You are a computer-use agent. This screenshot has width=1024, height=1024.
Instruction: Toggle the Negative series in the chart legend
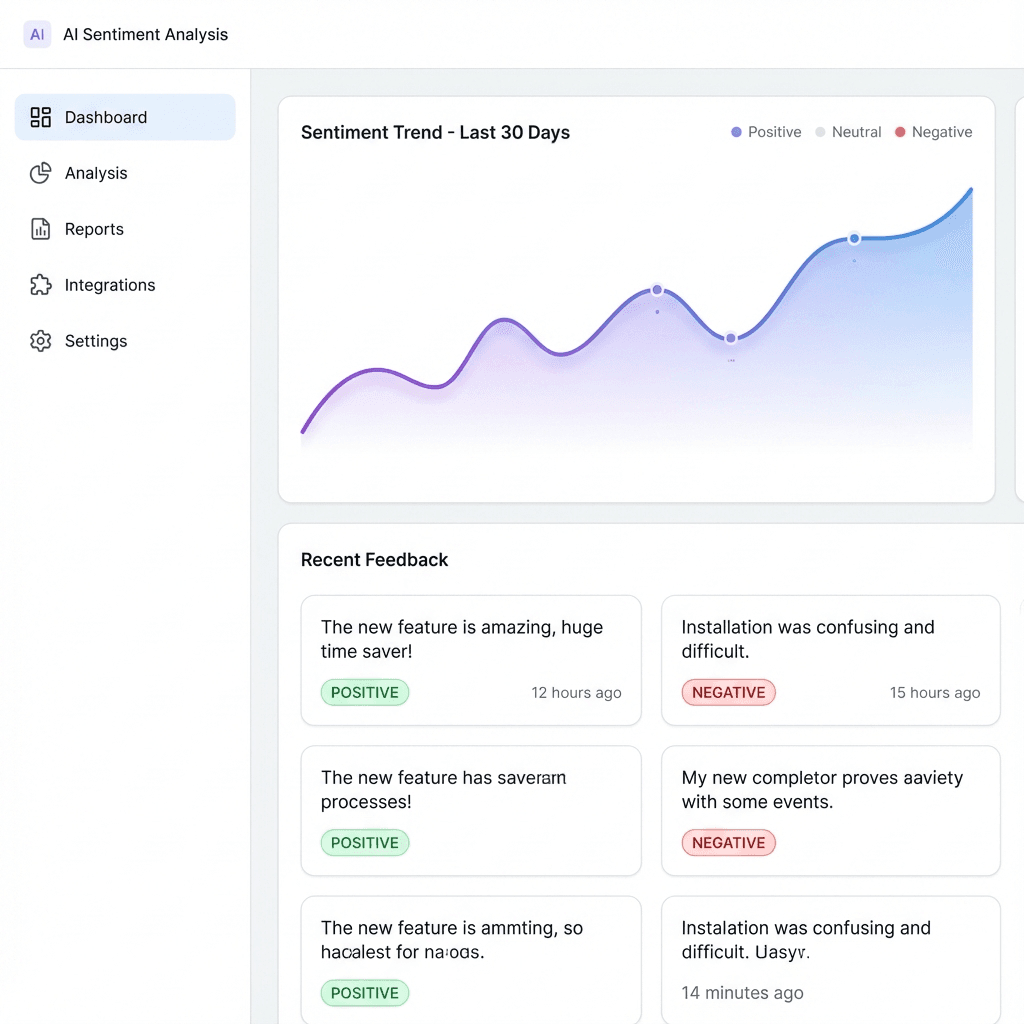coord(934,131)
